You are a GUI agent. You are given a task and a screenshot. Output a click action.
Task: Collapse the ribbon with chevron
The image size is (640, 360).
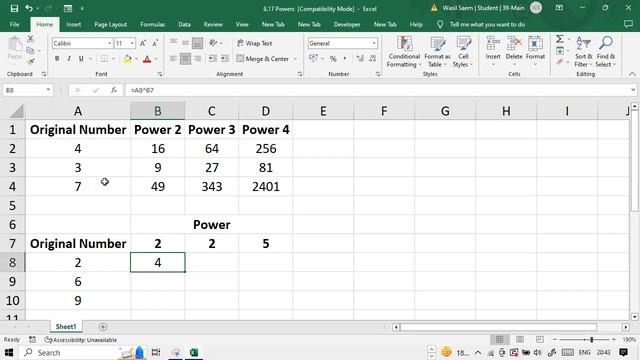point(632,74)
